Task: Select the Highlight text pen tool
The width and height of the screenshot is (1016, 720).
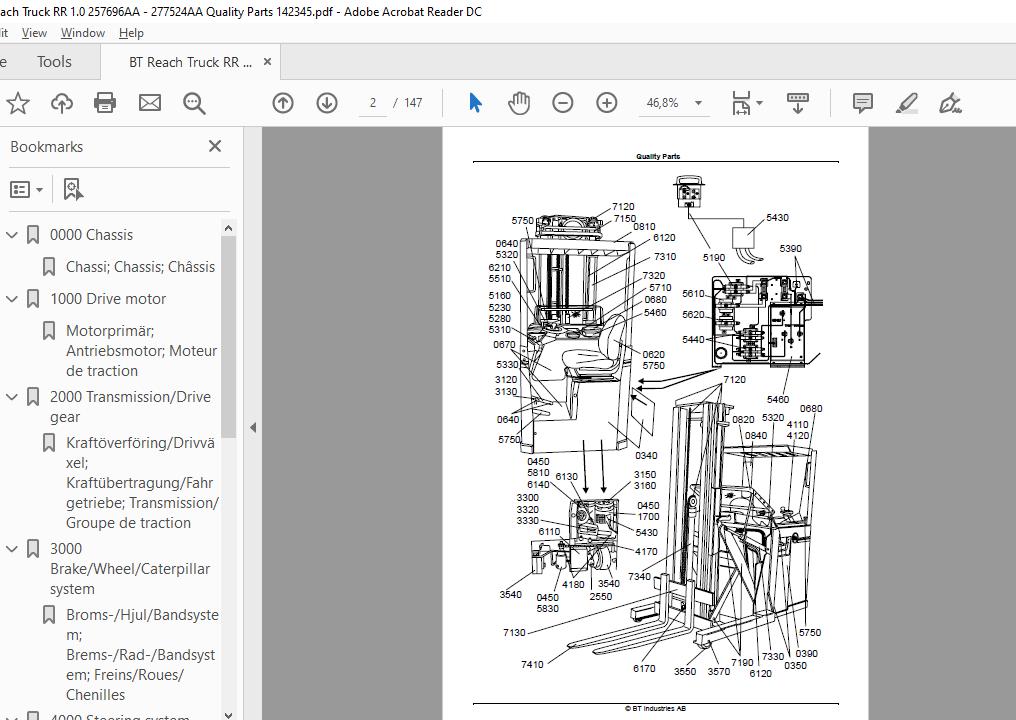Action: [x=907, y=103]
